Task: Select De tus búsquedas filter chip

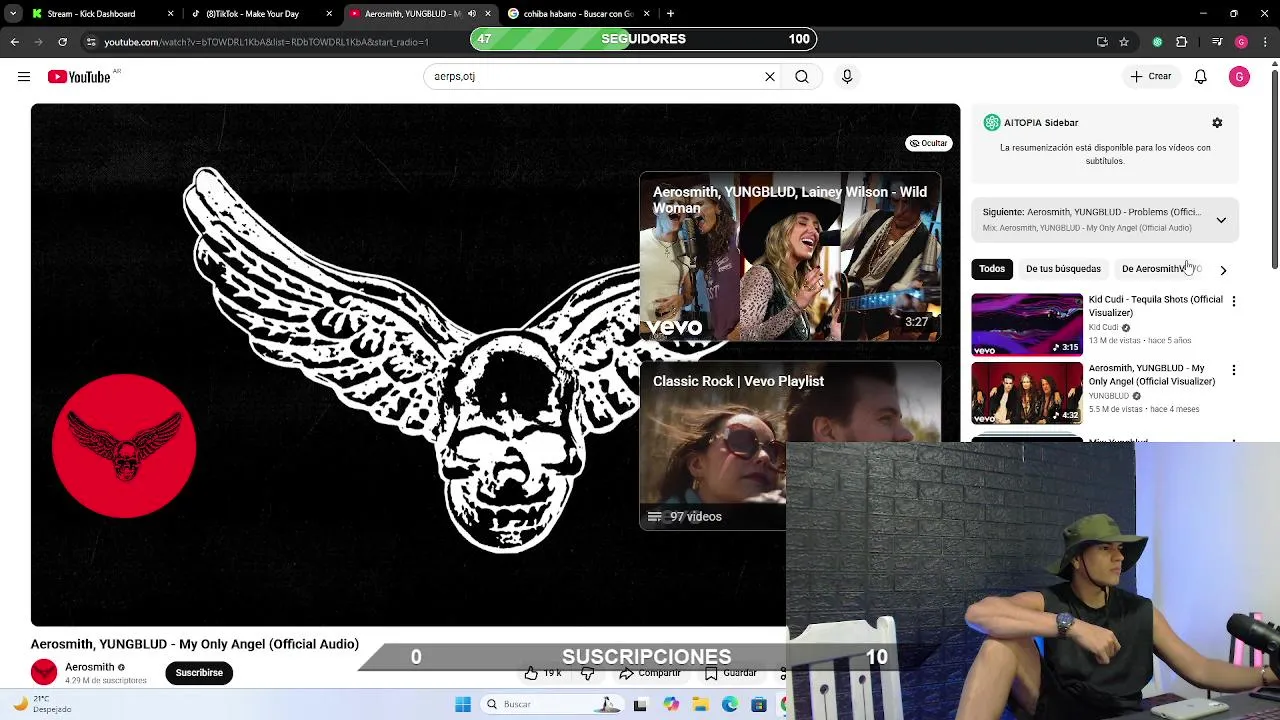Action: (x=1063, y=268)
